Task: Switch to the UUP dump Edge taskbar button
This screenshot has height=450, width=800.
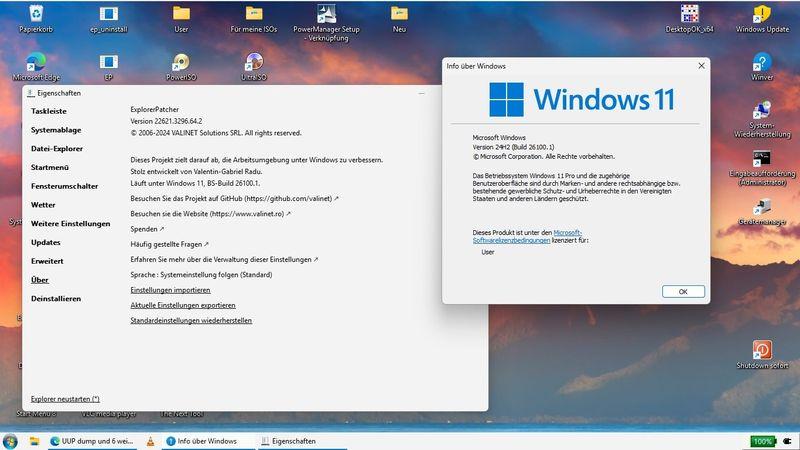Action: click(x=92, y=441)
